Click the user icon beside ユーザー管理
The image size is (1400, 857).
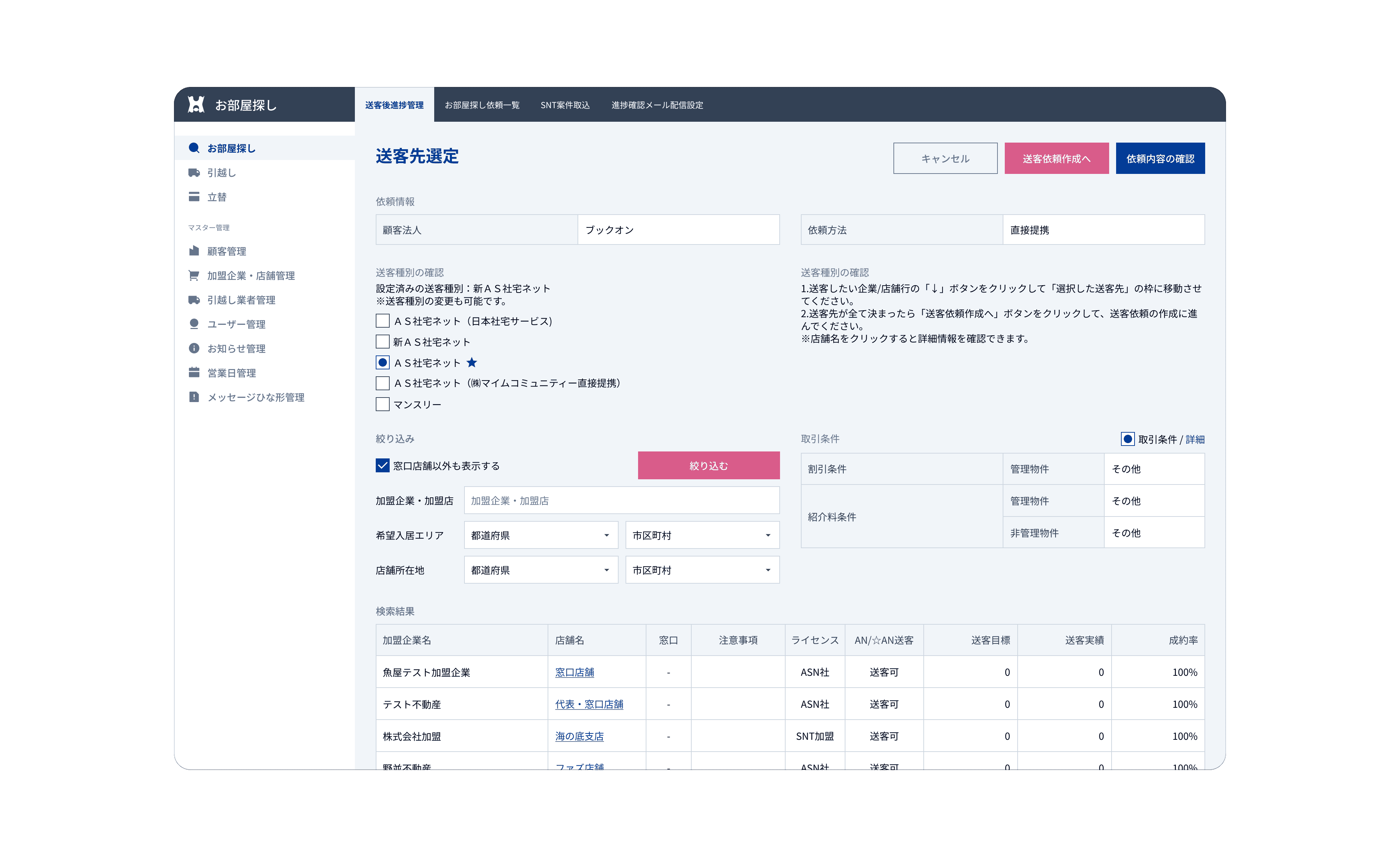tap(194, 324)
